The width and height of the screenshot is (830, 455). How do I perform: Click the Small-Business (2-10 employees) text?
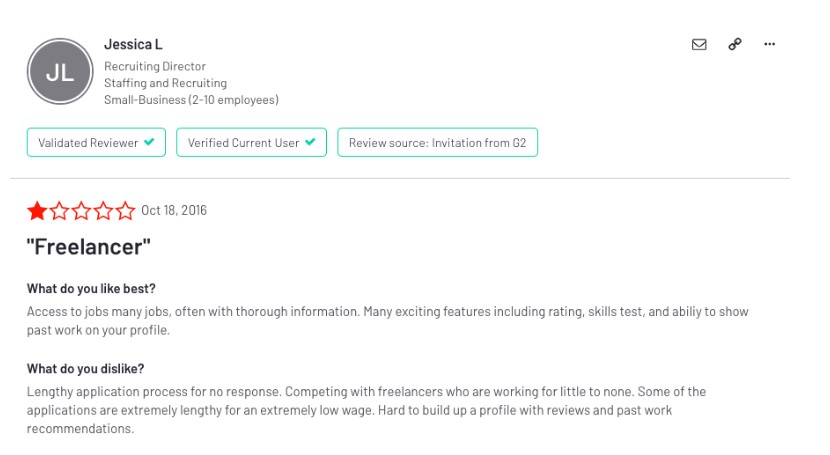tap(191, 100)
